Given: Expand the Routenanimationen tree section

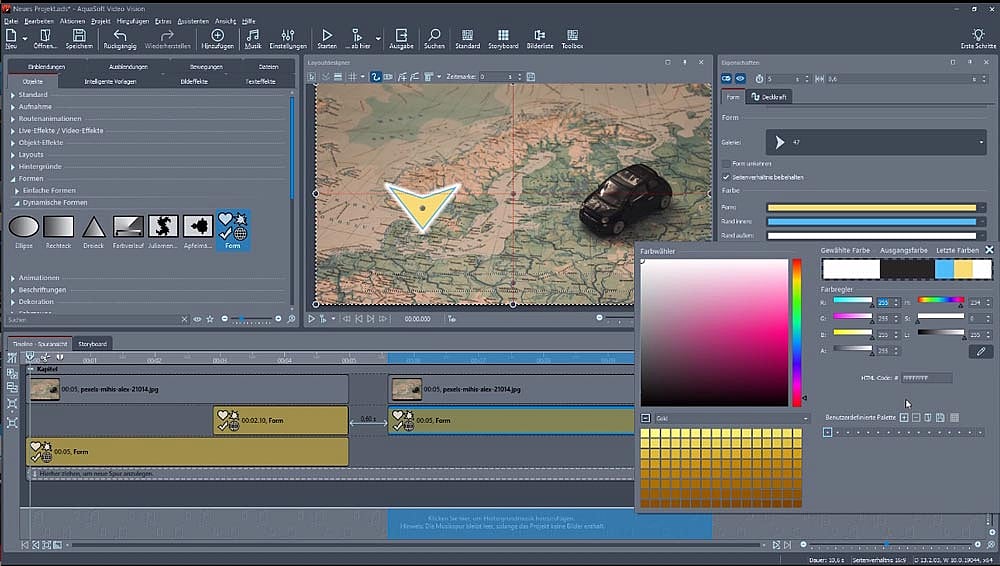Looking at the screenshot, I should (49, 118).
